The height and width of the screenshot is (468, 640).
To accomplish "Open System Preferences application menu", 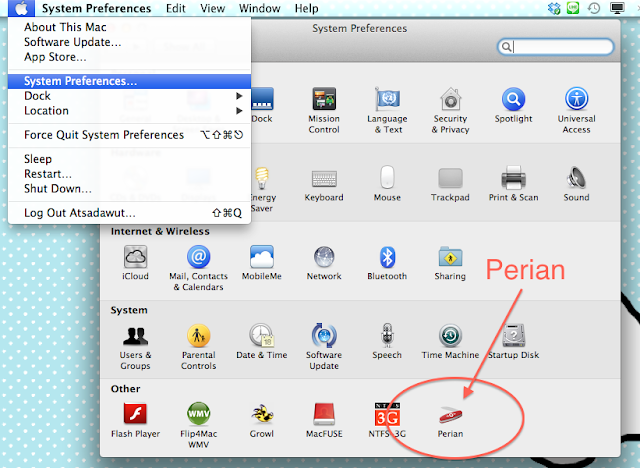I will click(96, 8).
